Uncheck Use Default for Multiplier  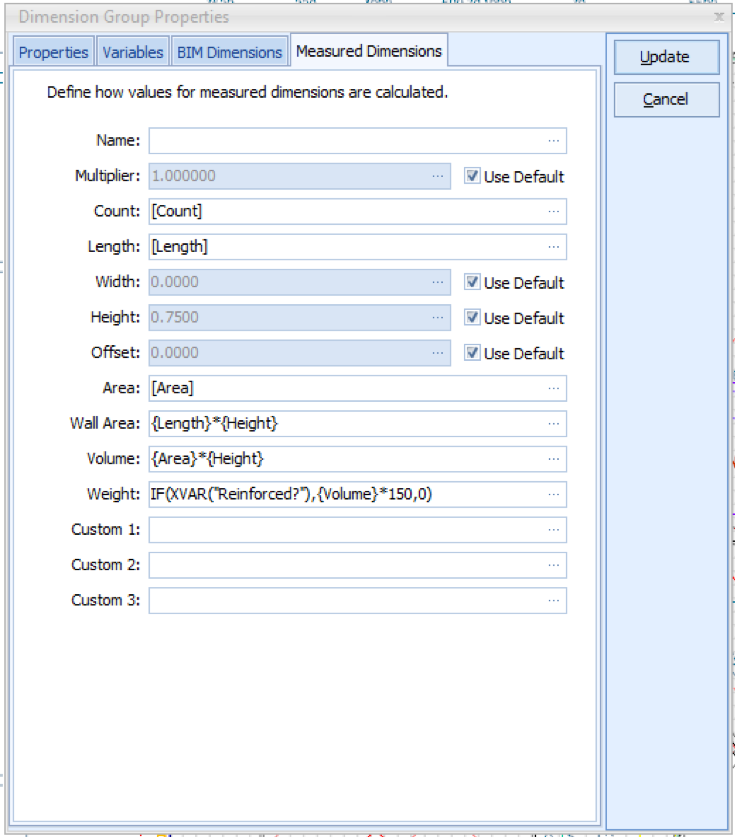[472, 176]
